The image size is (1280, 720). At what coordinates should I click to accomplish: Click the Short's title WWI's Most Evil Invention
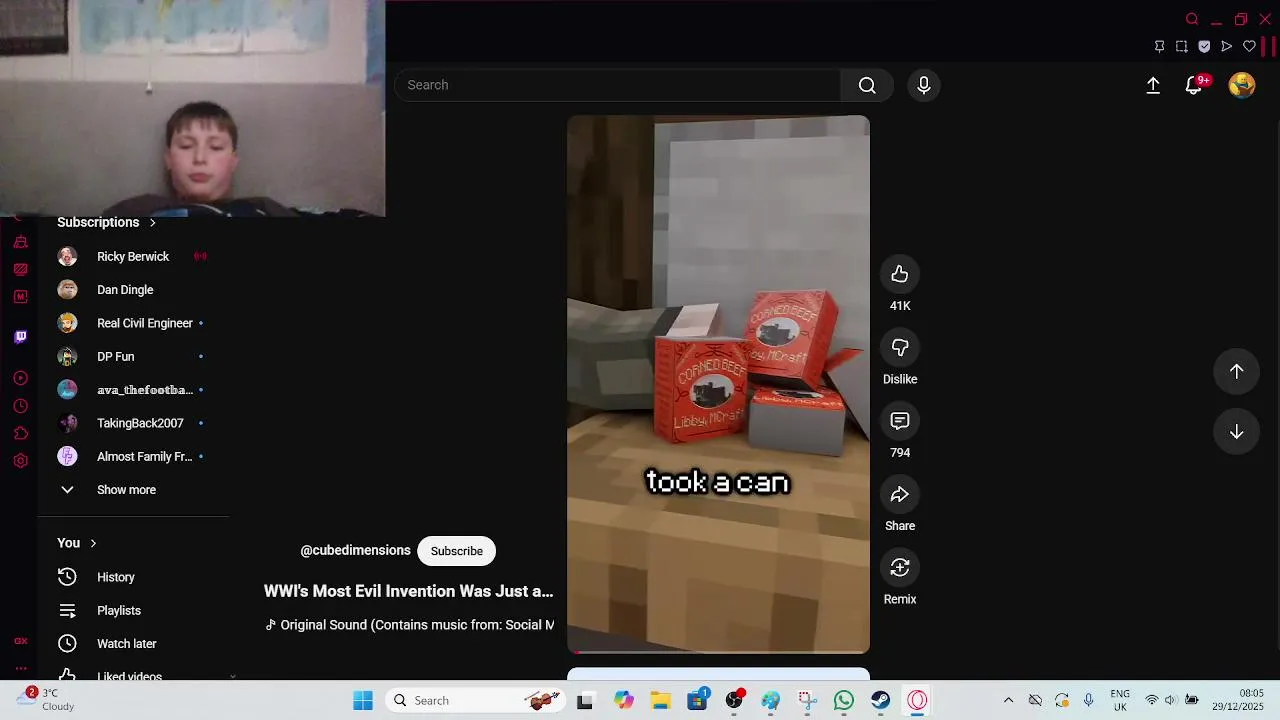pos(408,591)
